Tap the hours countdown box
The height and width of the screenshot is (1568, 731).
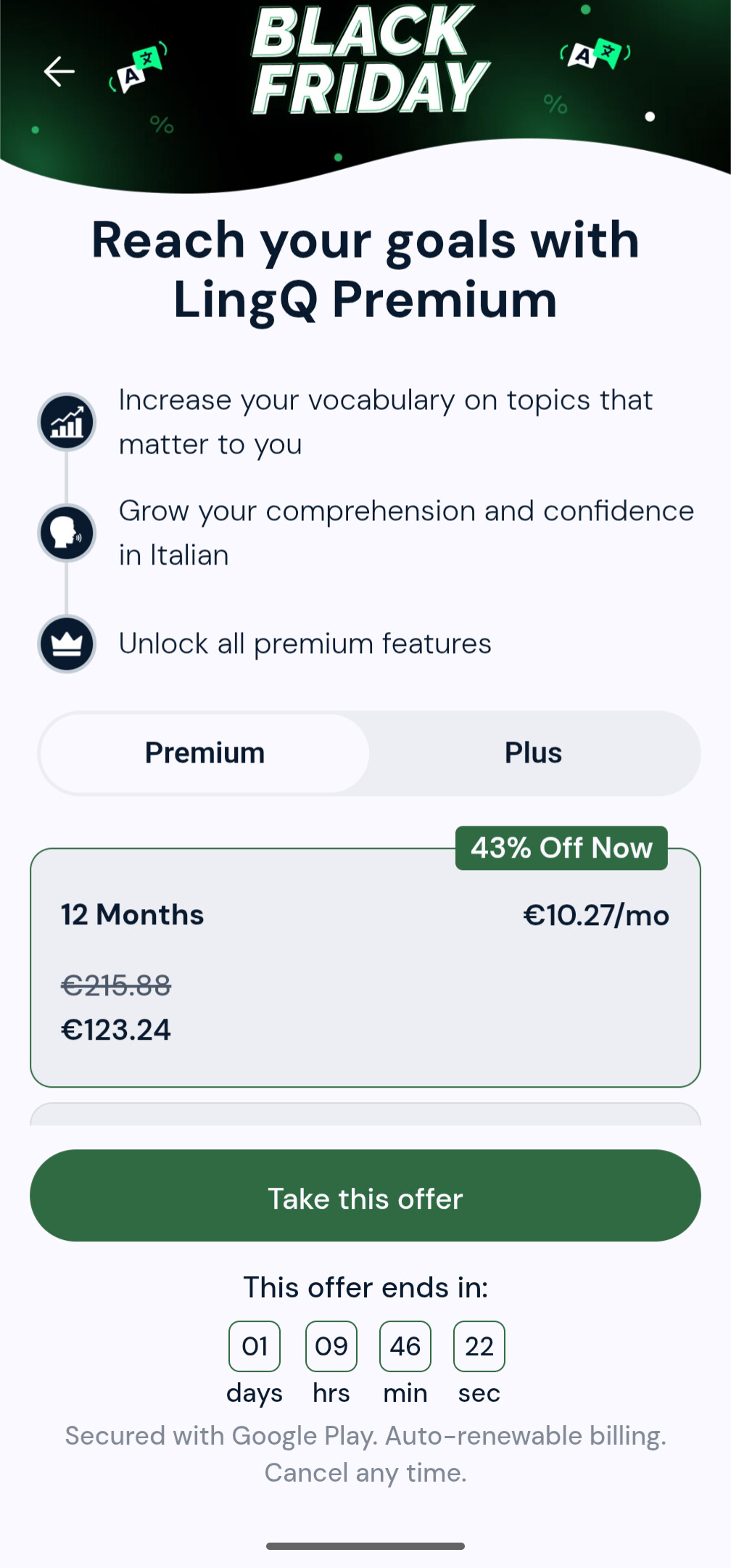(x=331, y=1346)
